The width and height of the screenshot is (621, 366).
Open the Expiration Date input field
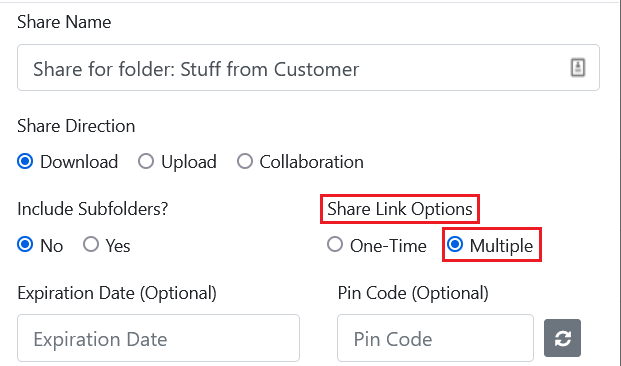[x=158, y=338]
